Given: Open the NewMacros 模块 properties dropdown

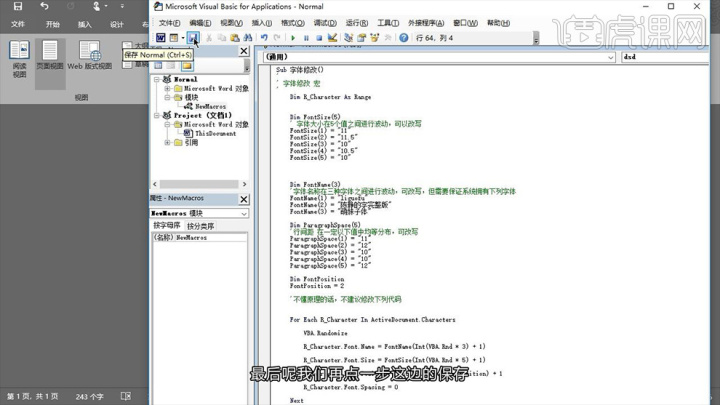Looking at the screenshot, I should [244, 214].
